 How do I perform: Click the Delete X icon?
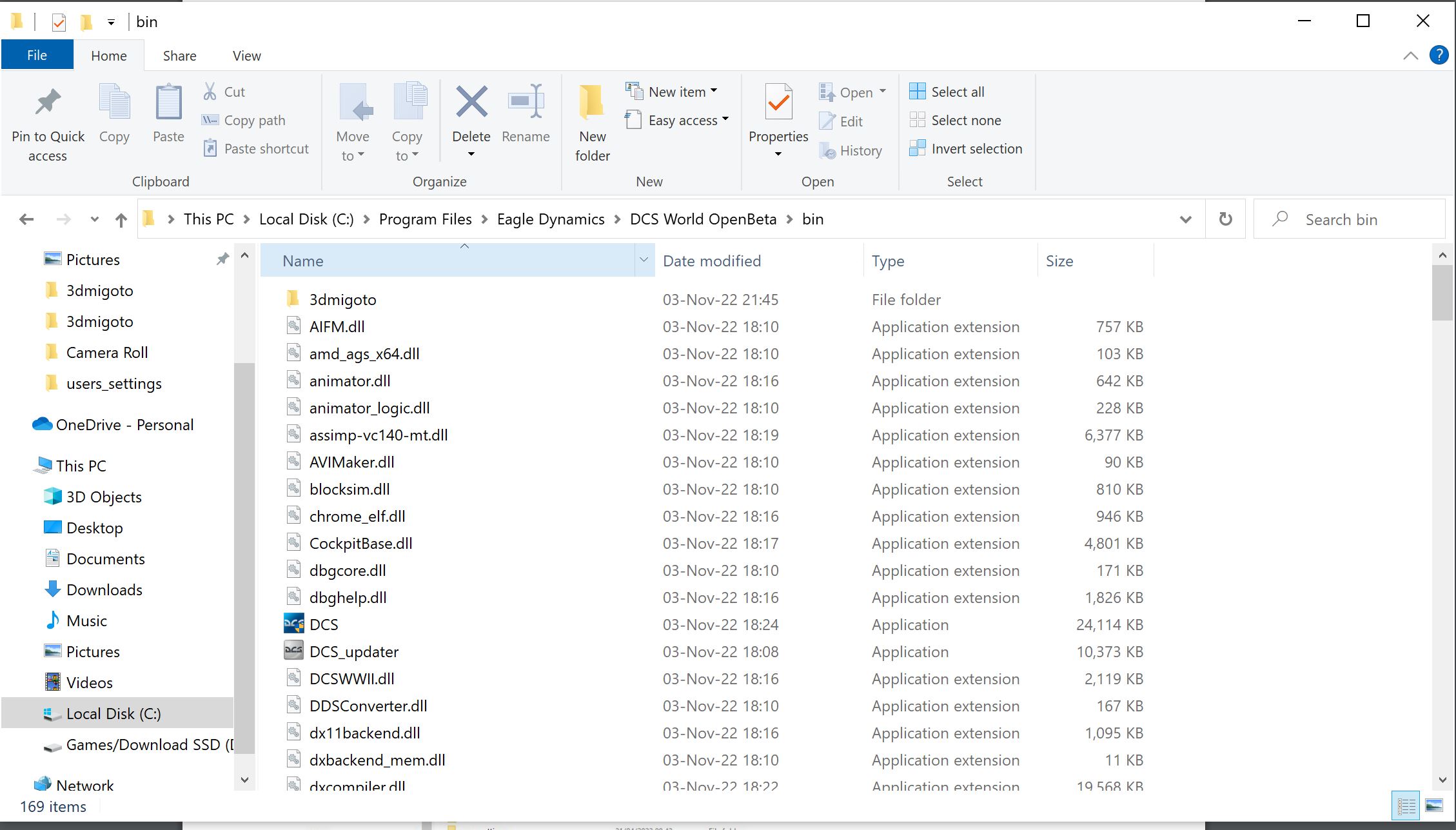click(x=471, y=102)
